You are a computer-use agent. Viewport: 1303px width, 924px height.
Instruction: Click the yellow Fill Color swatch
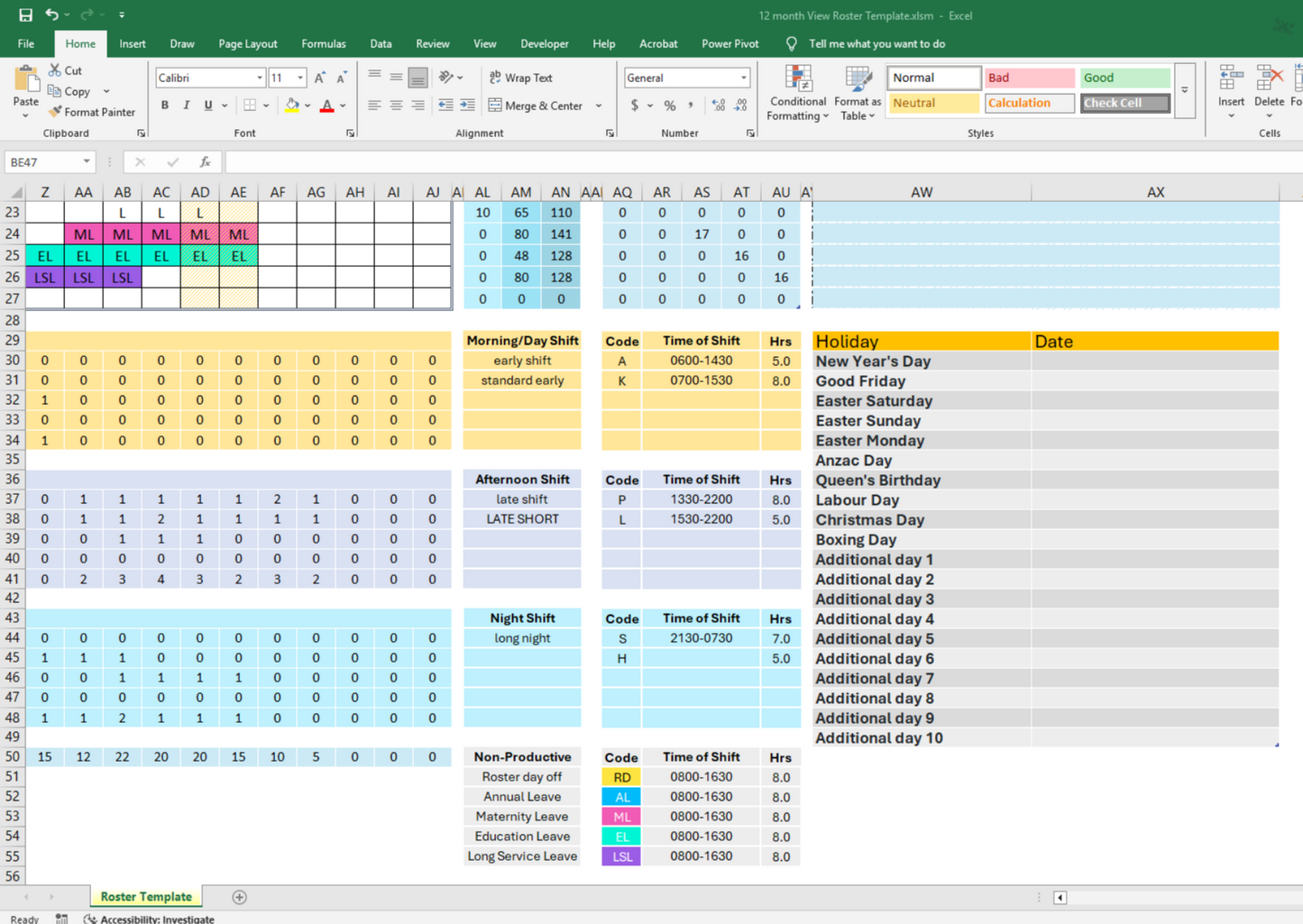tap(292, 105)
